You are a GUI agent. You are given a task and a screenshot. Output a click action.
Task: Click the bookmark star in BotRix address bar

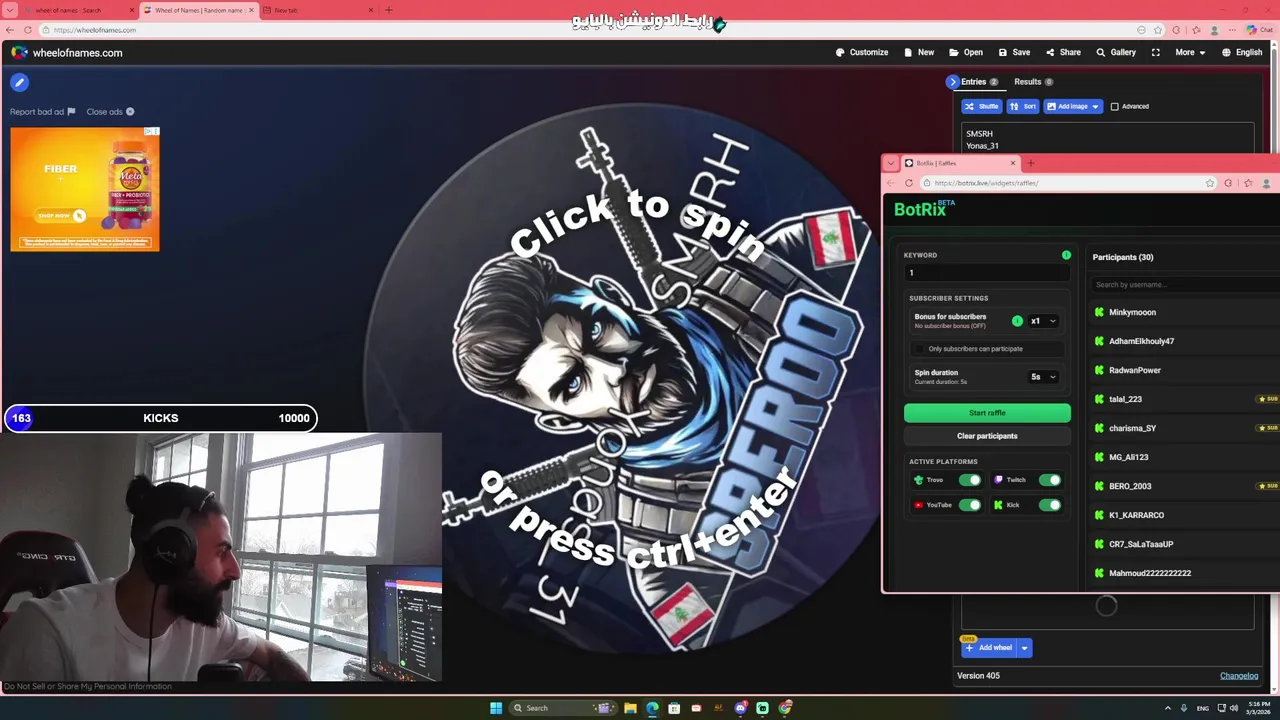coord(1210,183)
